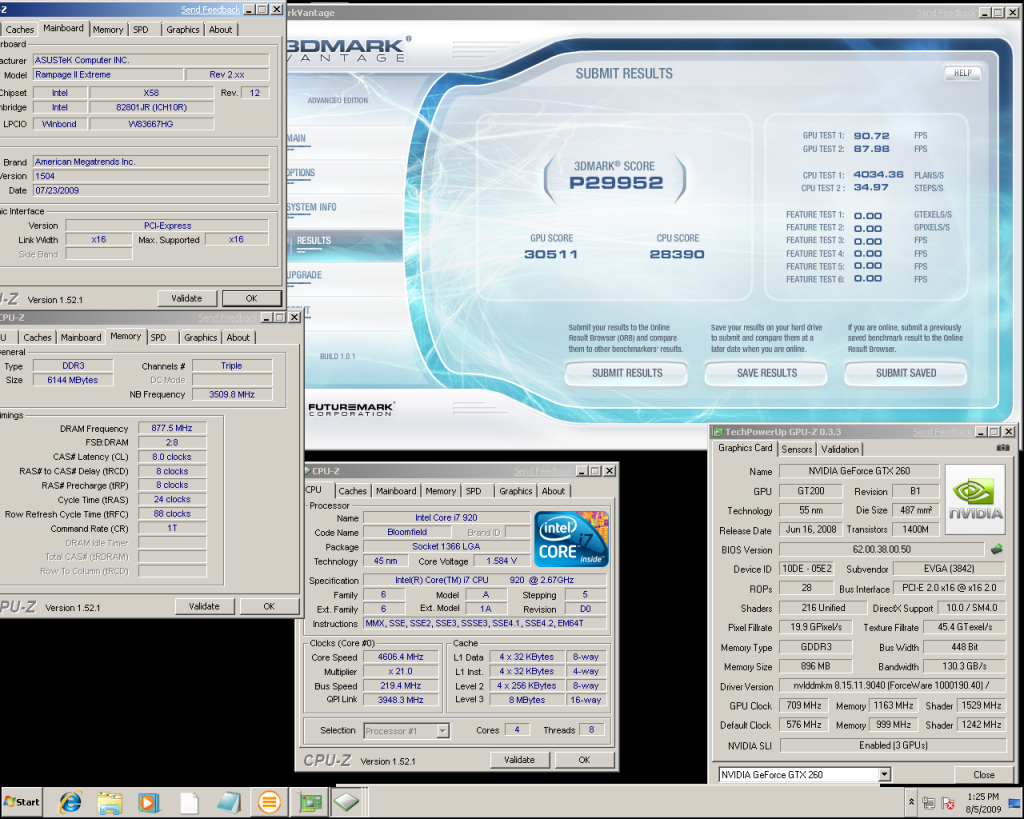Viewport: 1024px width, 819px height.
Task: Open the Graphics tab in the CPU window
Action: (515, 490)
